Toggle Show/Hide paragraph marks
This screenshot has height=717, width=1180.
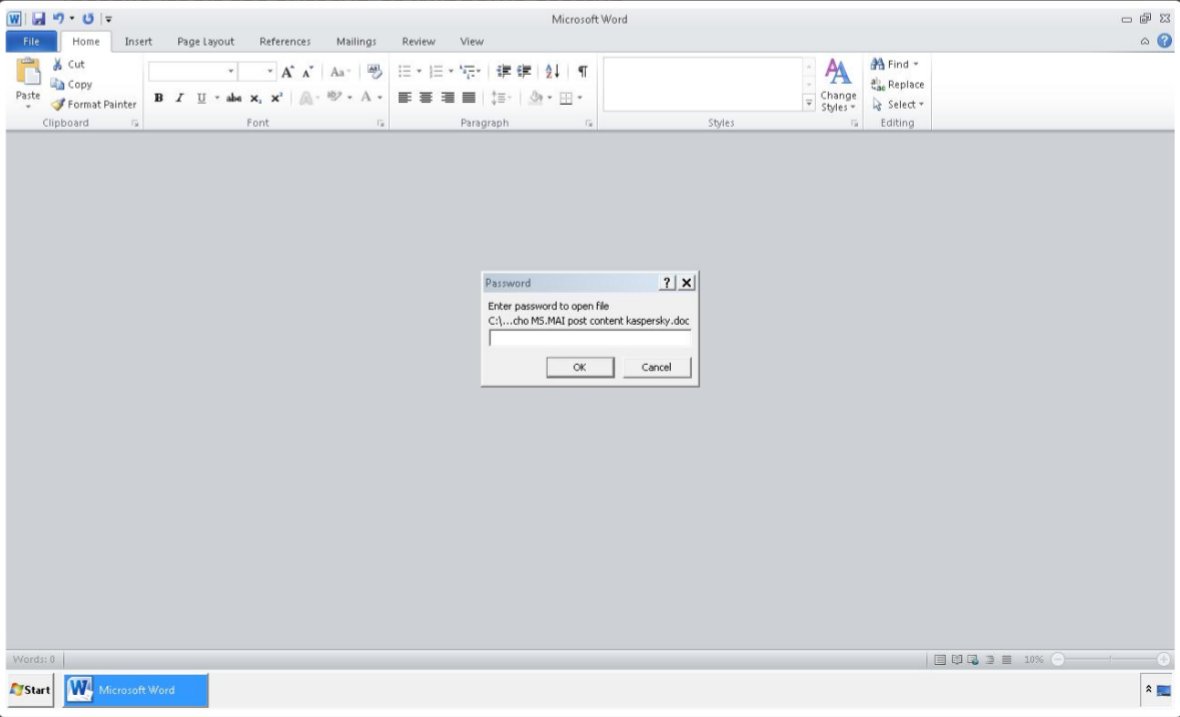(582, 71)
